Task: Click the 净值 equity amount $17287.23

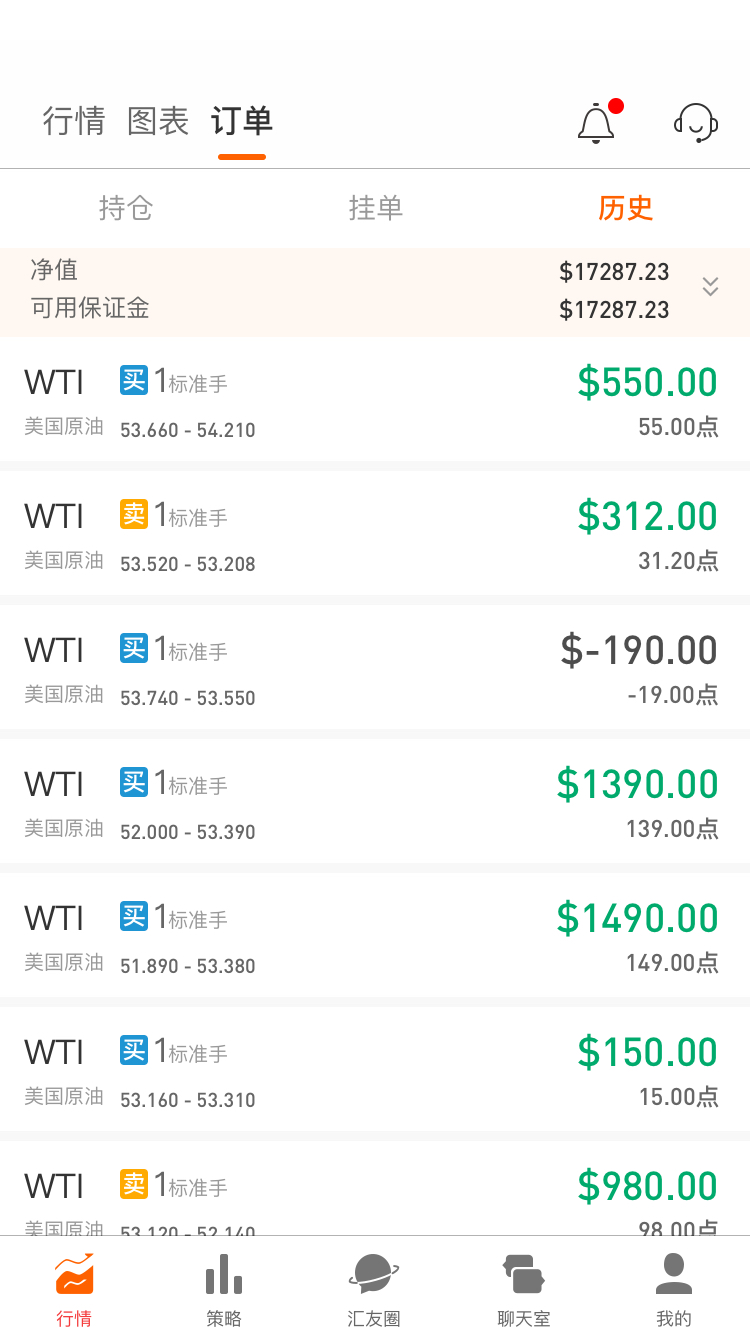Action: coord(614,272)
